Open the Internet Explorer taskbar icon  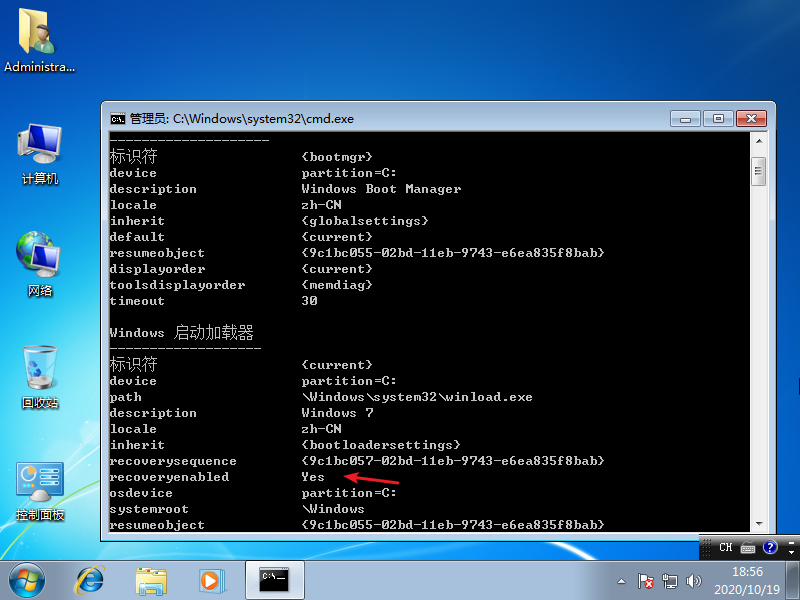91,579
